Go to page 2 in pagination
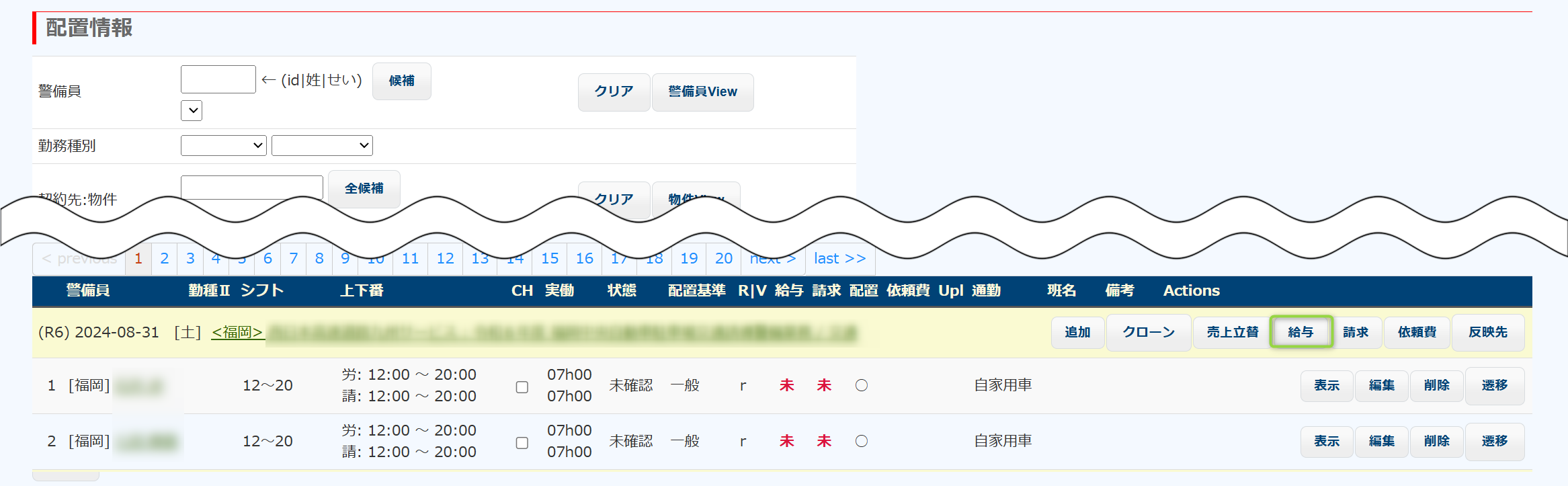 165,259
